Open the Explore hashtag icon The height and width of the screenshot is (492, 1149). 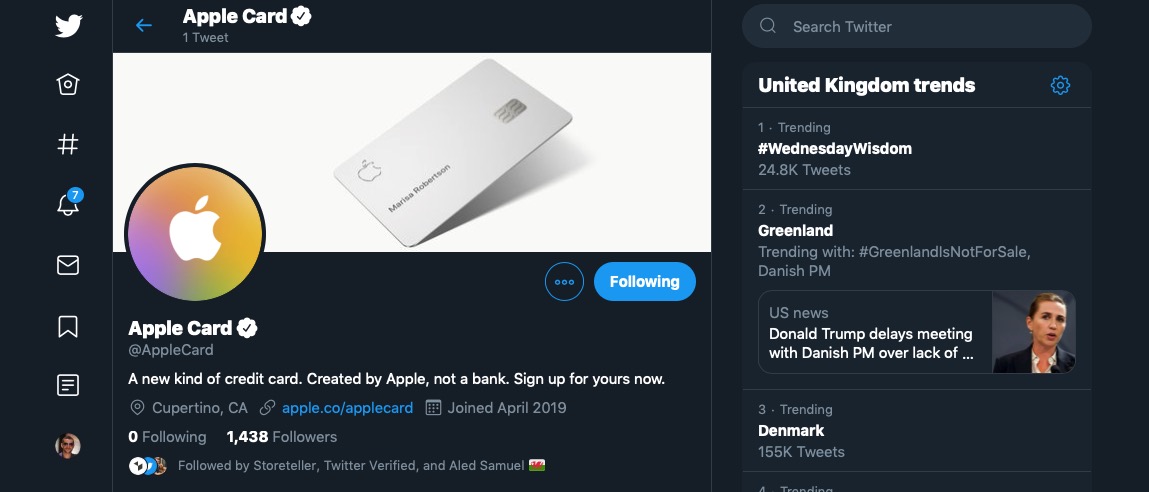point(67,144)
